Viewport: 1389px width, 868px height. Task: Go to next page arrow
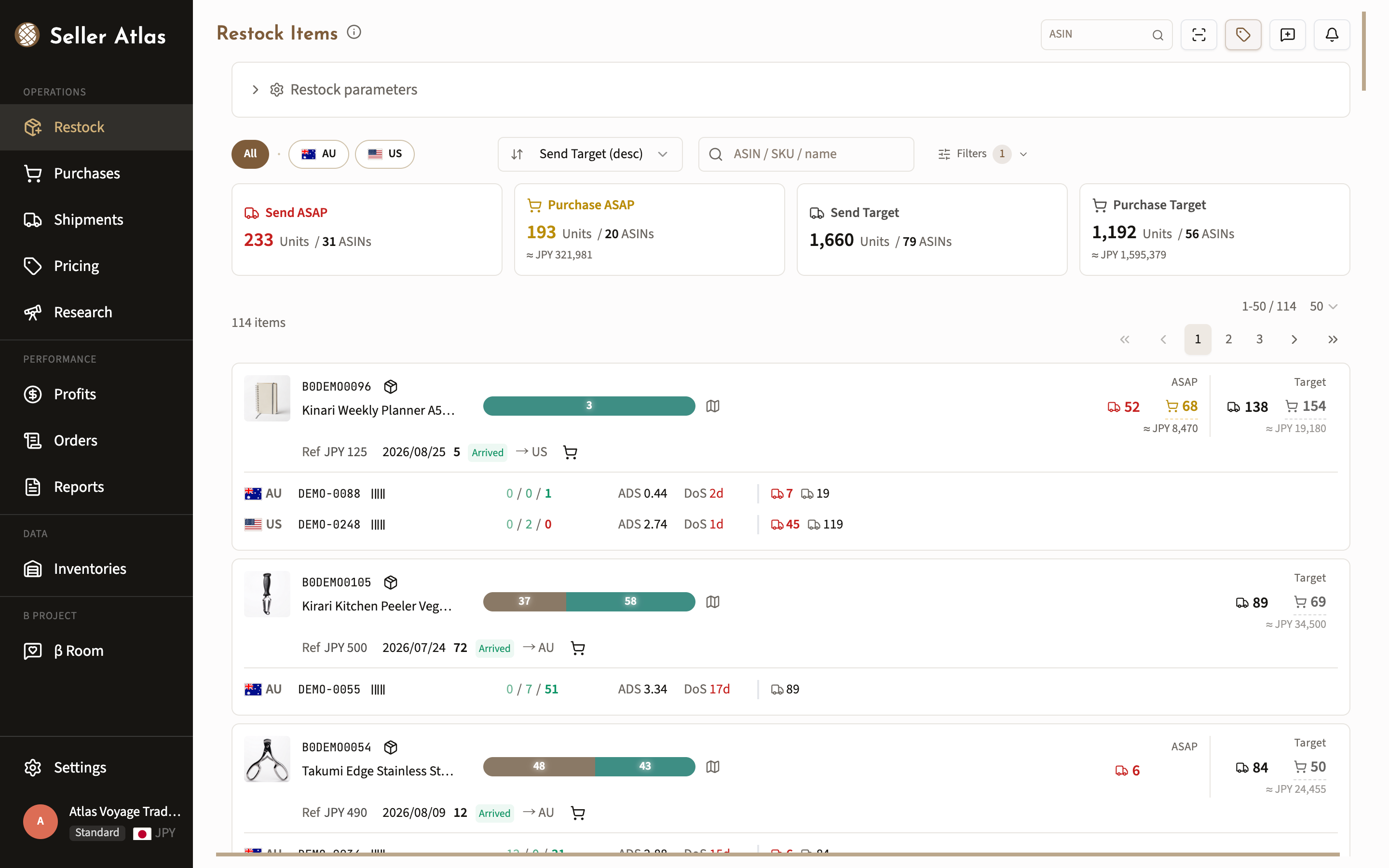(x=1294, y=339)
